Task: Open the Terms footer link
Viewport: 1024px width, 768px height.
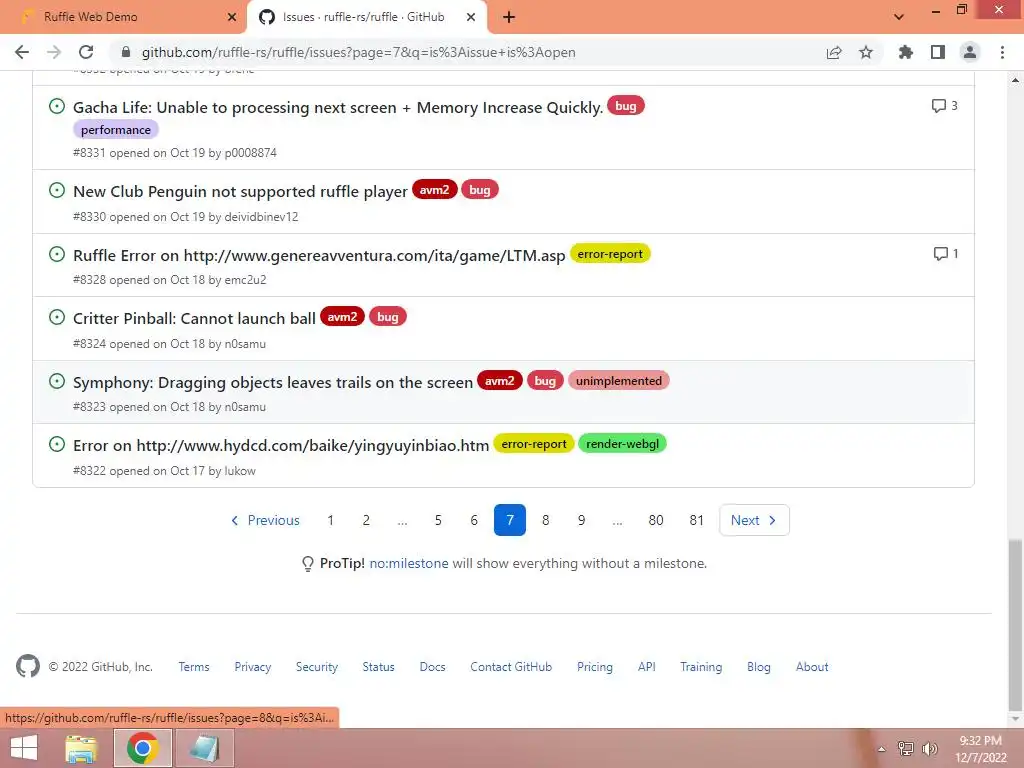Action: pos(194,667)
